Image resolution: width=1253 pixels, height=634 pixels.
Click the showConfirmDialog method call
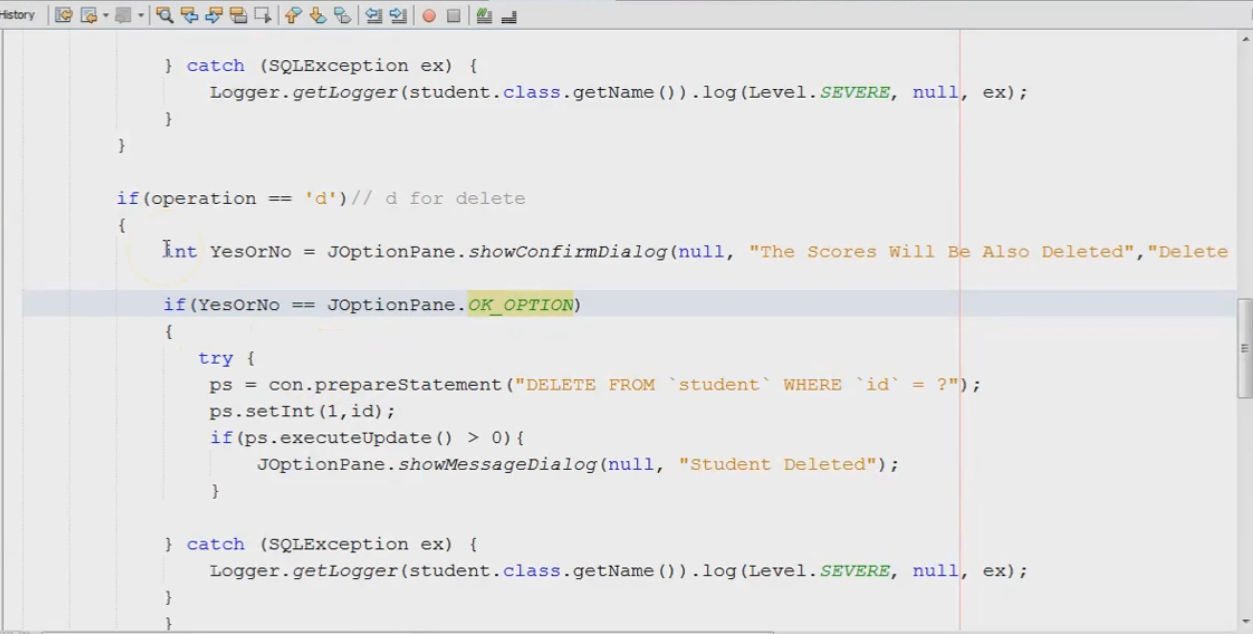568,252
